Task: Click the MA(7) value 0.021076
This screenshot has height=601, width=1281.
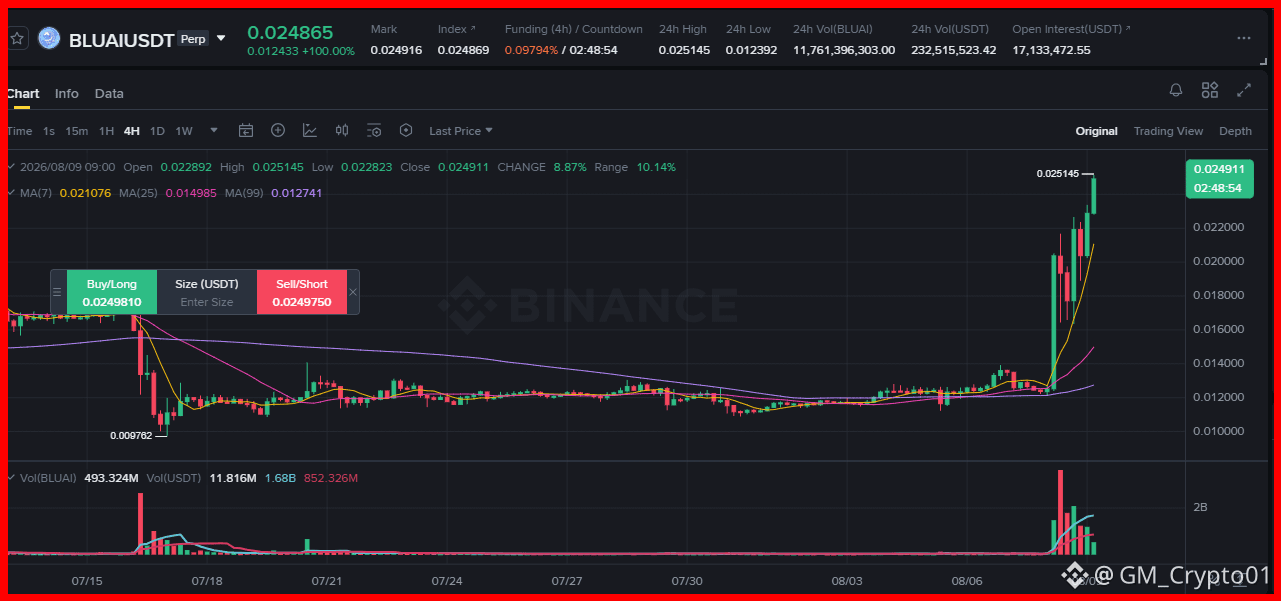Action: click(x=84, y=192)
